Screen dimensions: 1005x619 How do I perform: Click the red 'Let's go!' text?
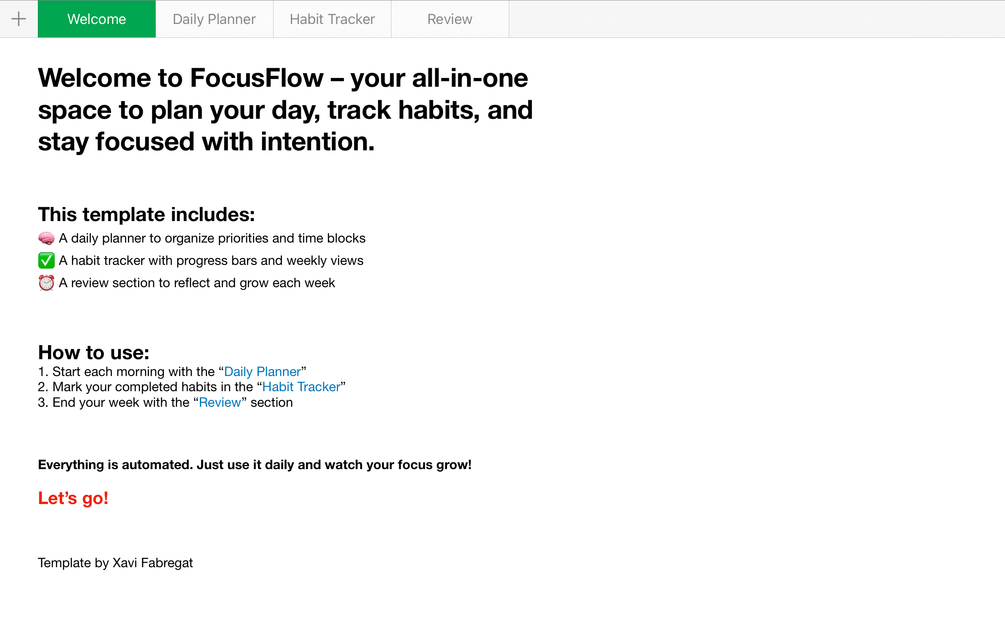tap(73, 498)
